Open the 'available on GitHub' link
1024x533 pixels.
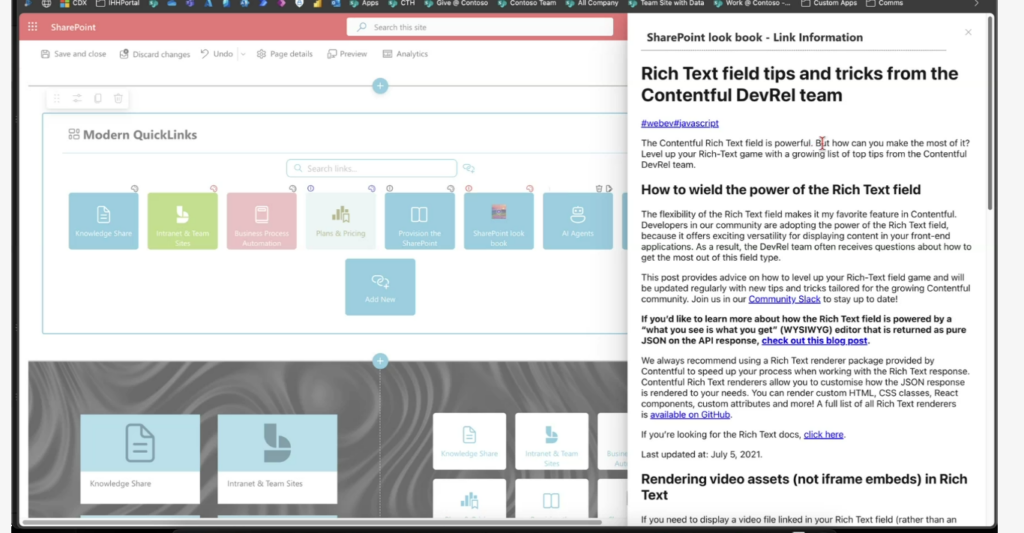[x=690, y=414]
